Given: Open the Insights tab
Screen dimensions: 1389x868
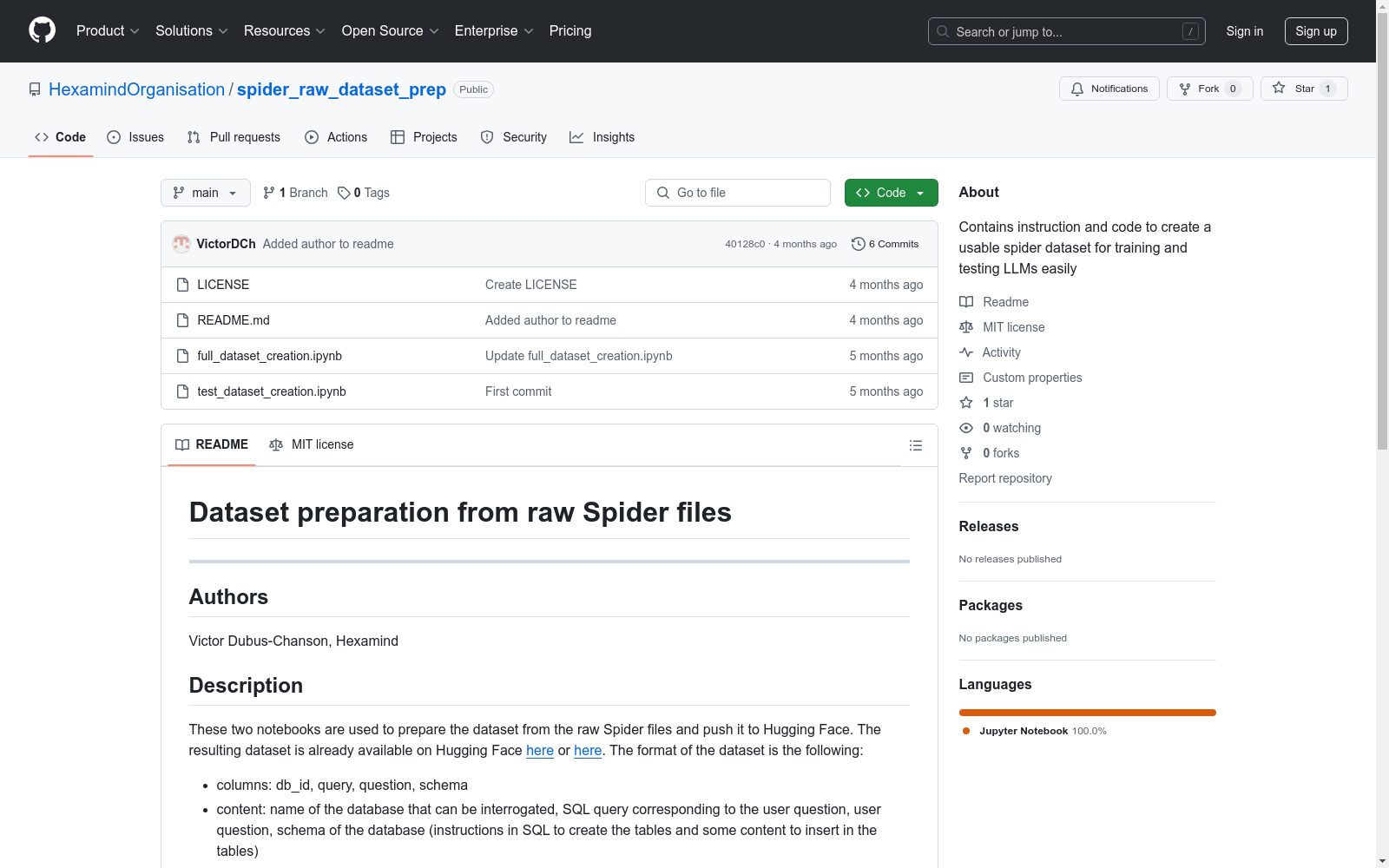Looking at the screenshot, I should 602,137.
